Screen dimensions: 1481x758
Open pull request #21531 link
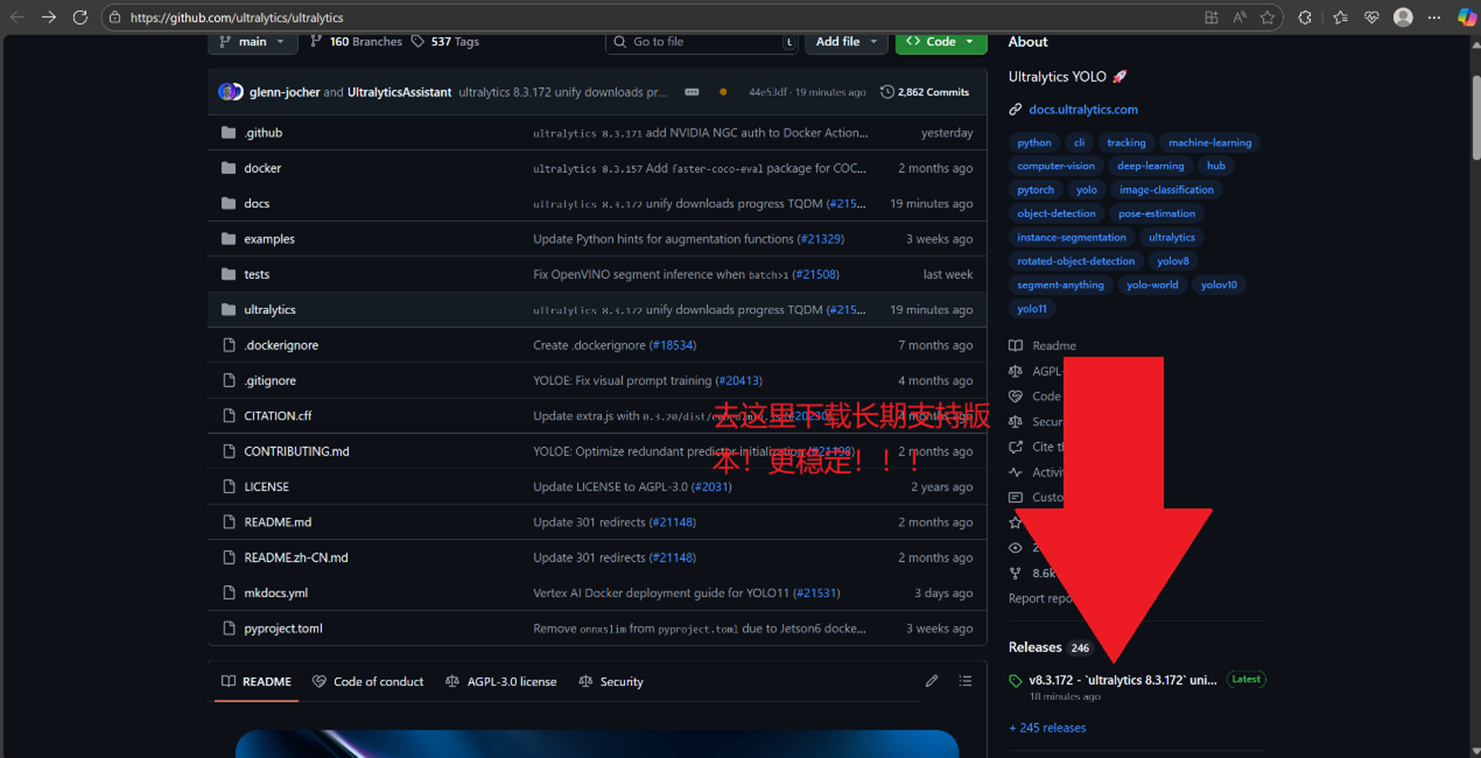817,593
